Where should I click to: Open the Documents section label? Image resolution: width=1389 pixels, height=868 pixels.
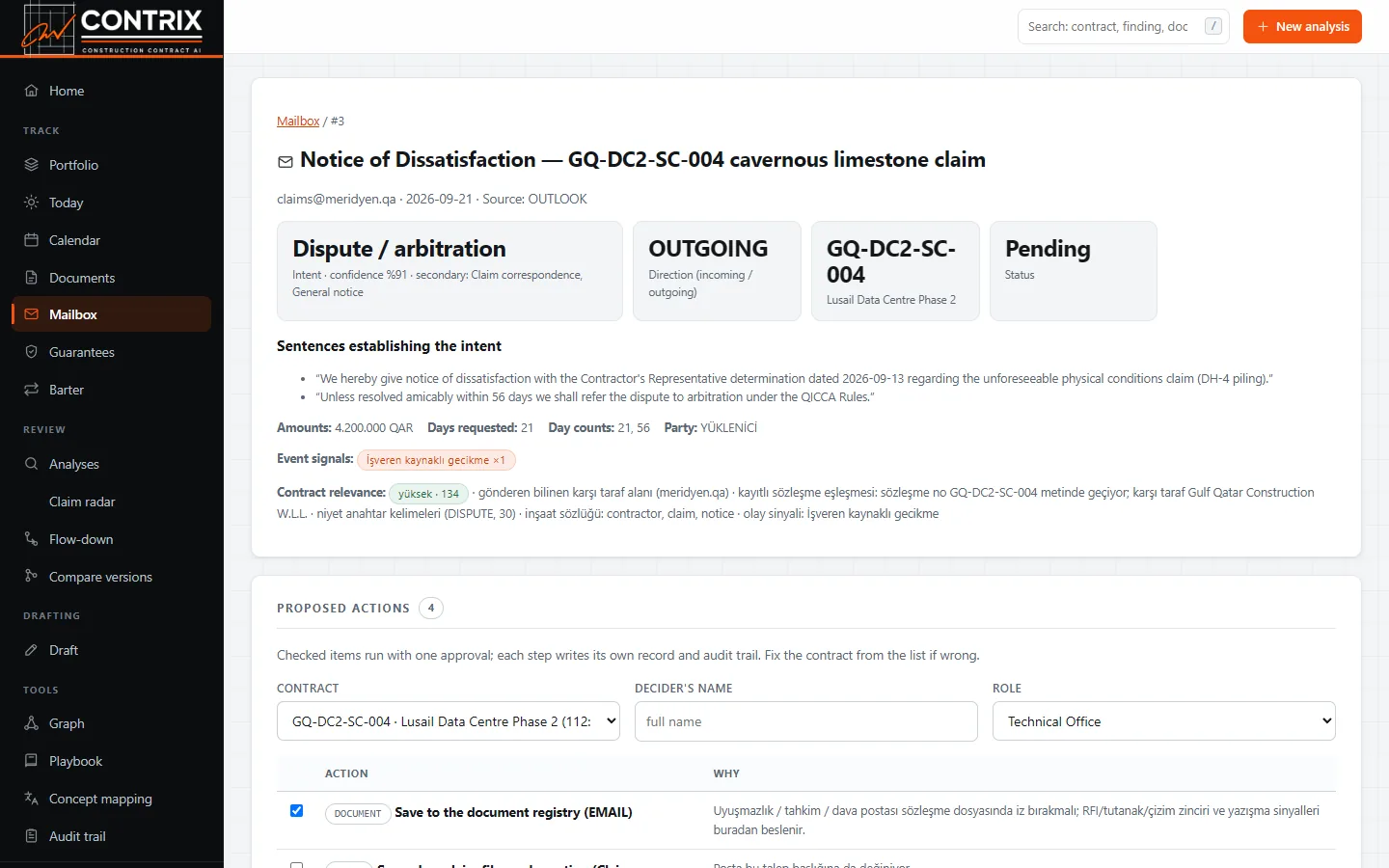coord(82,278)
